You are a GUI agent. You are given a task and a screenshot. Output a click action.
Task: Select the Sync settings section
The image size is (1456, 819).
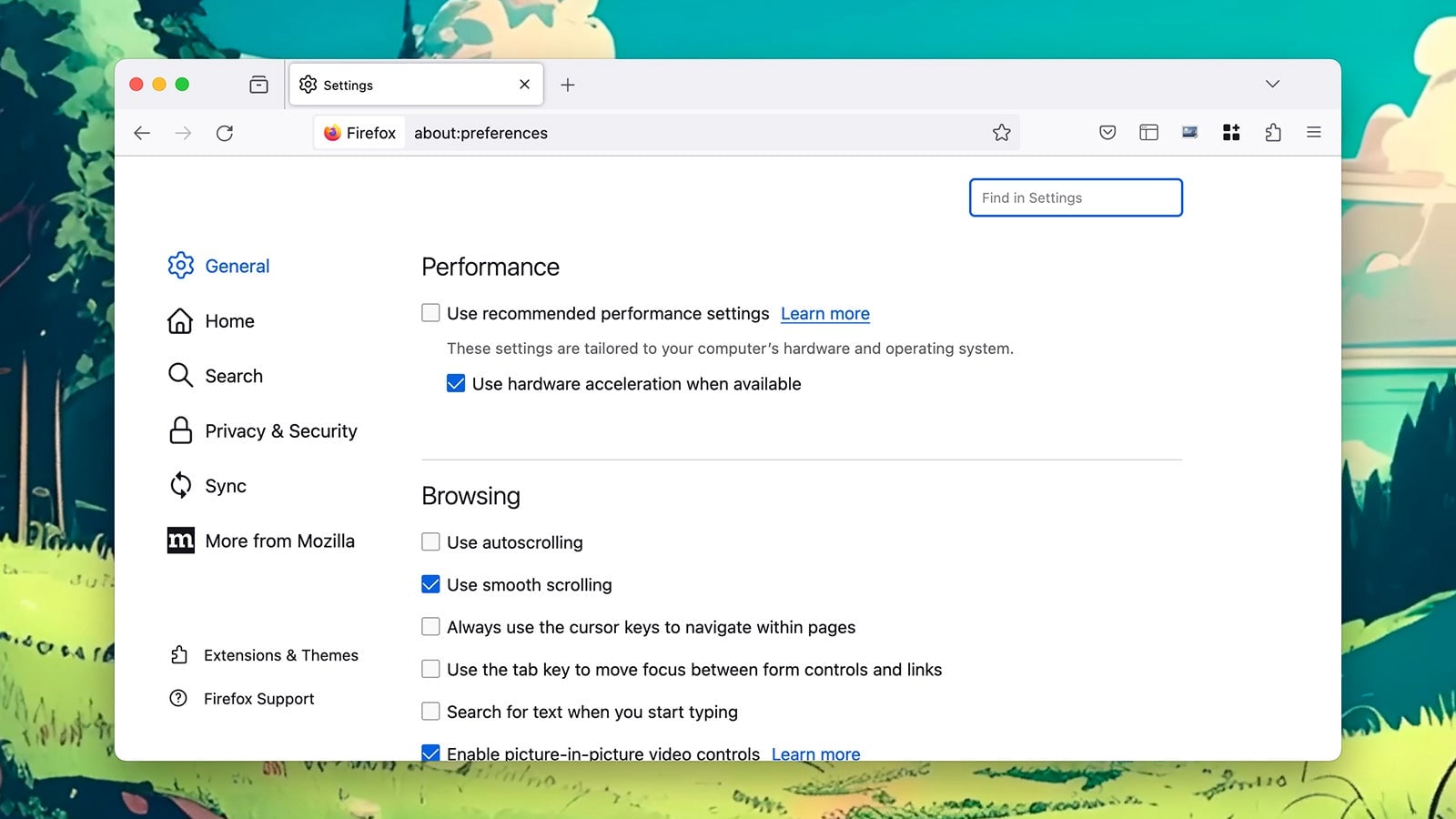click(225, 486)
